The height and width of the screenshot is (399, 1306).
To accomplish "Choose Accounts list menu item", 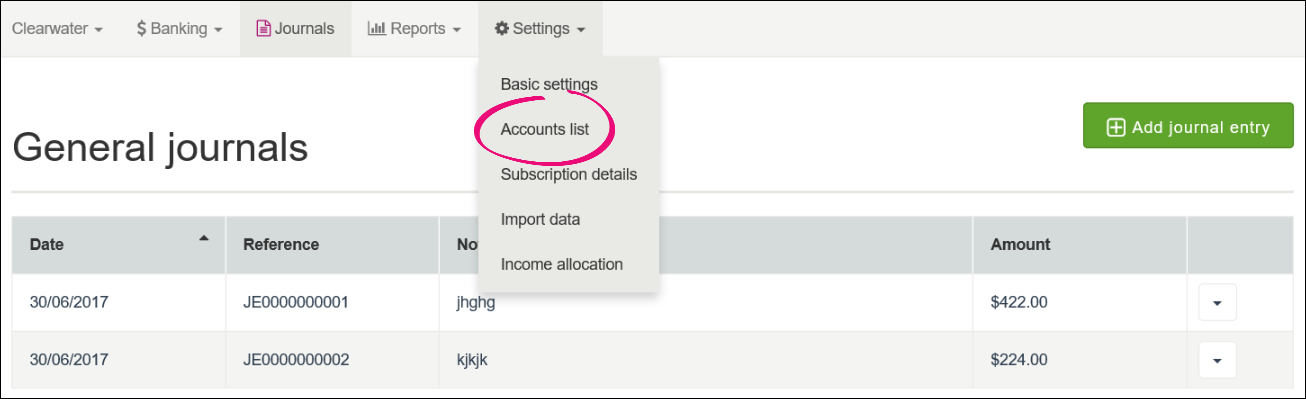I will click(545, 130).
